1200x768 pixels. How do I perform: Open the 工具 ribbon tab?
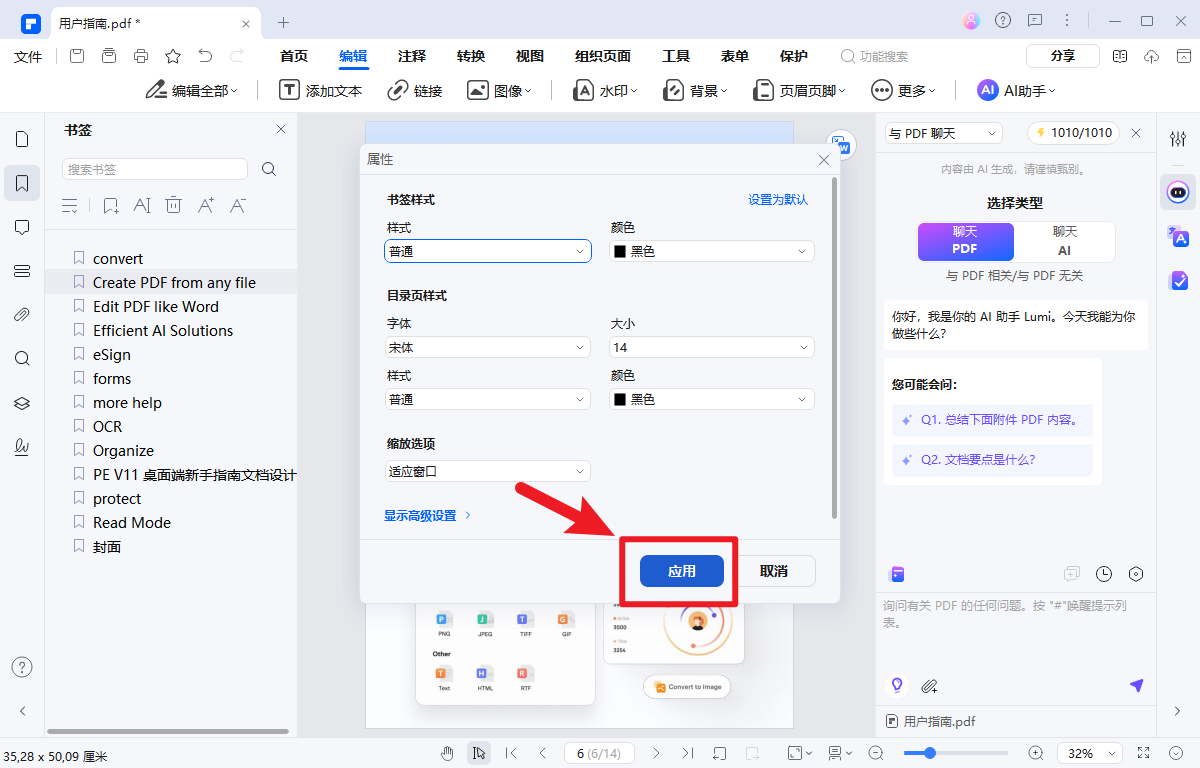pyautogui.click(x=675, y=56)
